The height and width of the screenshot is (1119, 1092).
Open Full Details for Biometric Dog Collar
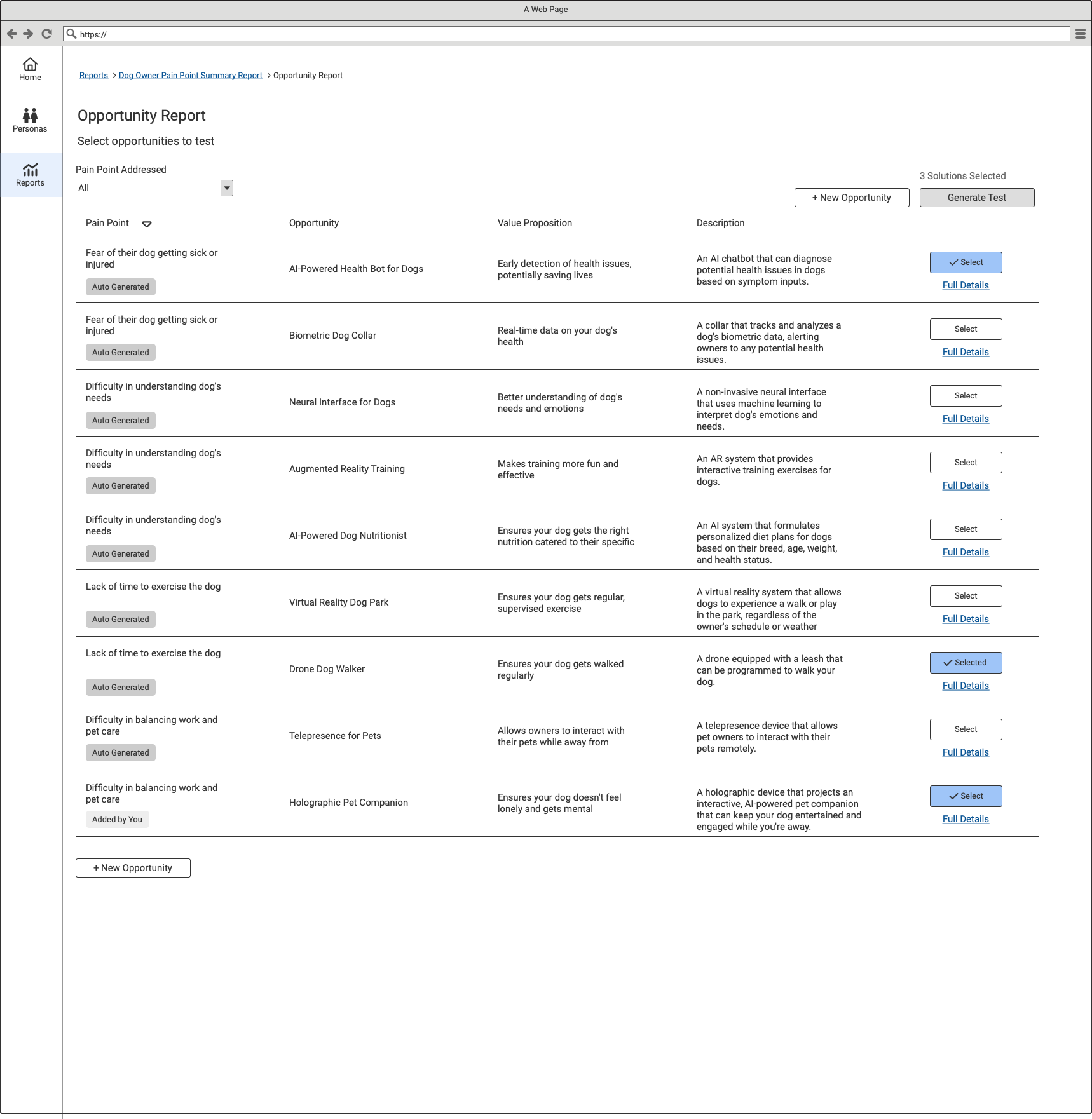tap(966, 352)
